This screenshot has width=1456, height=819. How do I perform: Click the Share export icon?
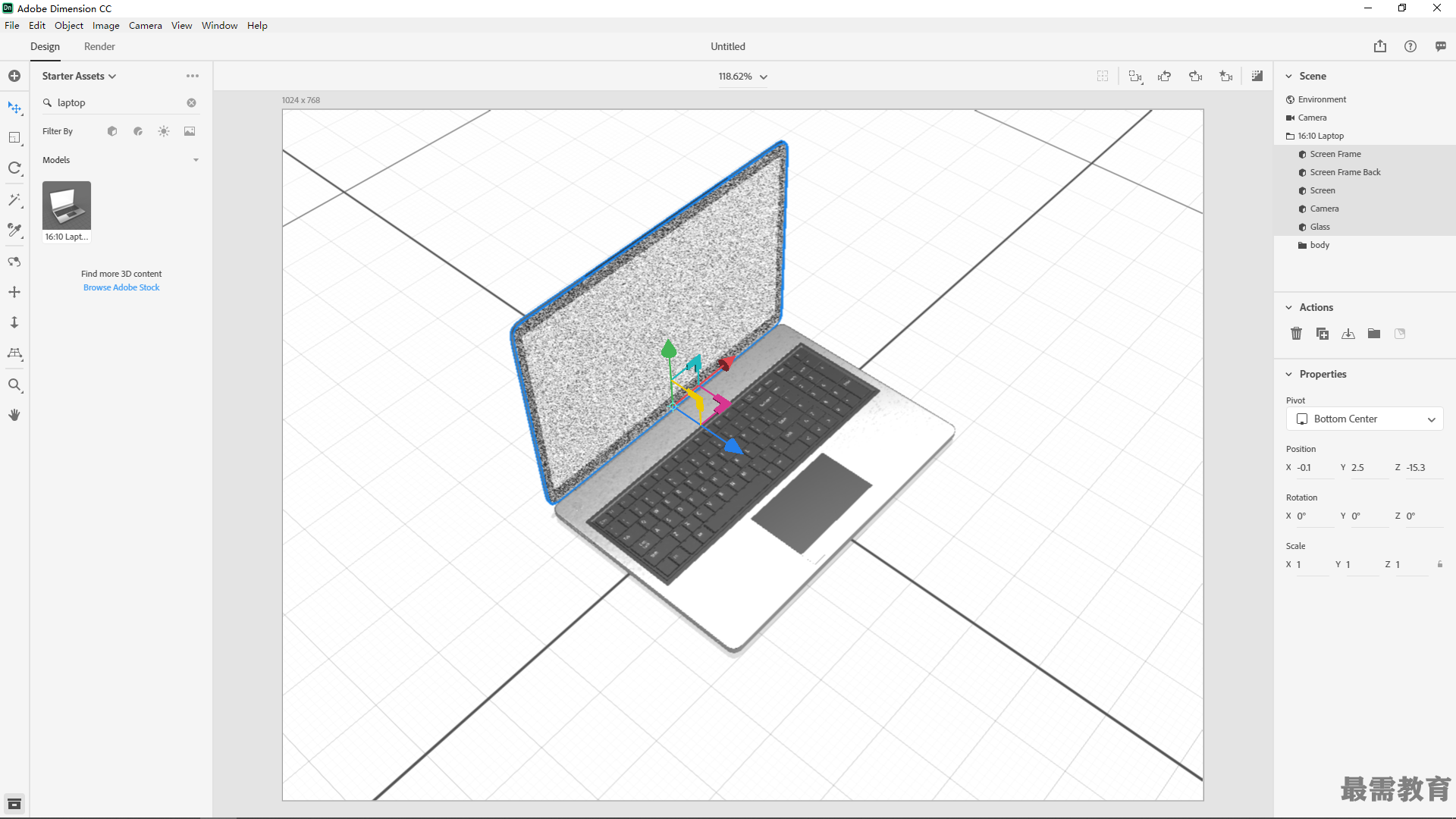pos(1380,46)
